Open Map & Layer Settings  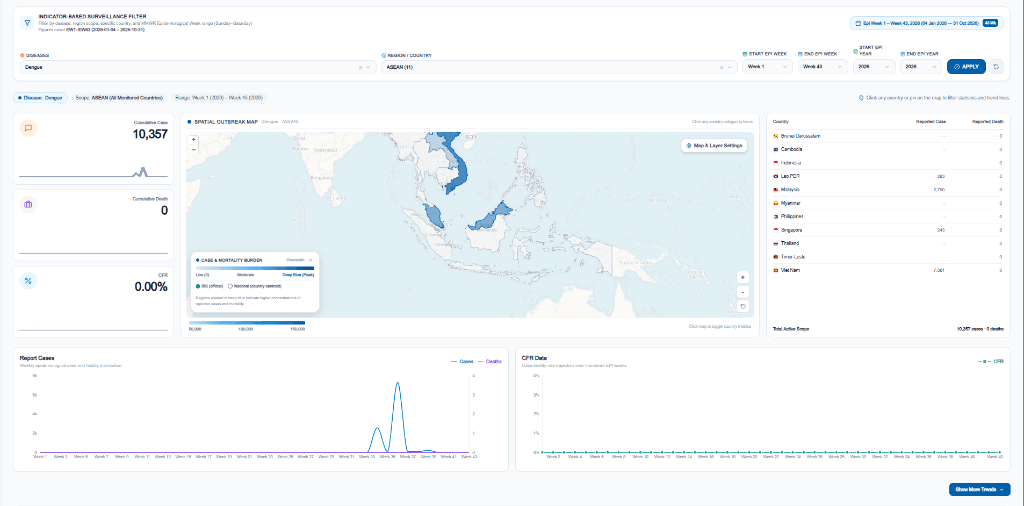(x=714, y=146)
